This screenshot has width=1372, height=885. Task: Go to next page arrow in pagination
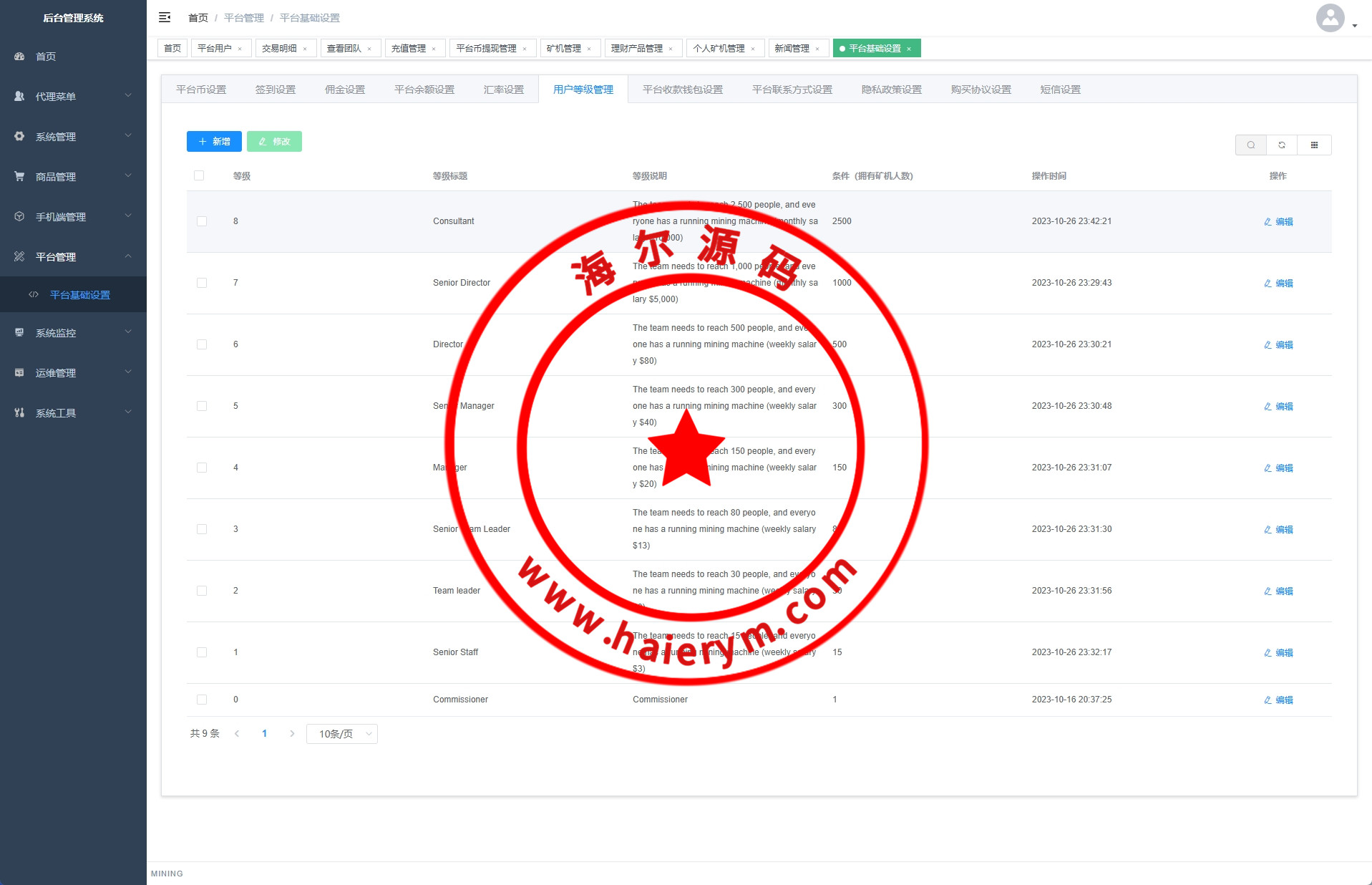[292, 733]
